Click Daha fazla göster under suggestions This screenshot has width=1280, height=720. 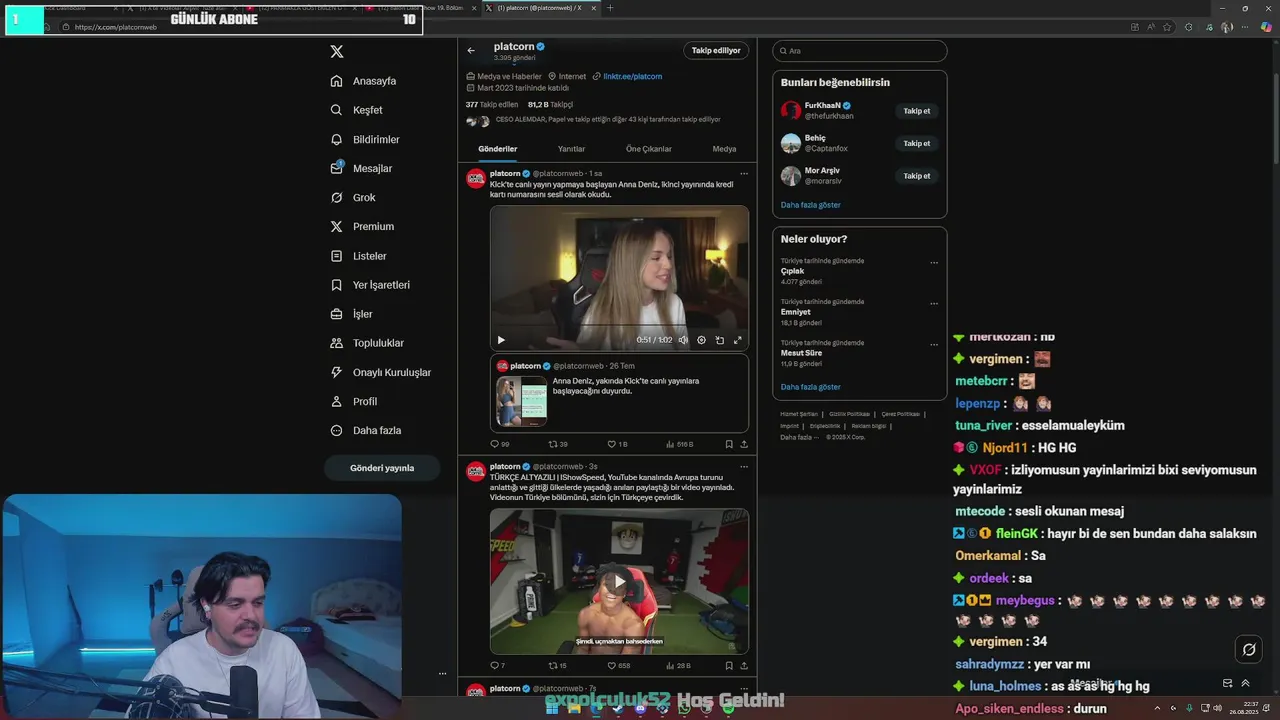point(811,205)
